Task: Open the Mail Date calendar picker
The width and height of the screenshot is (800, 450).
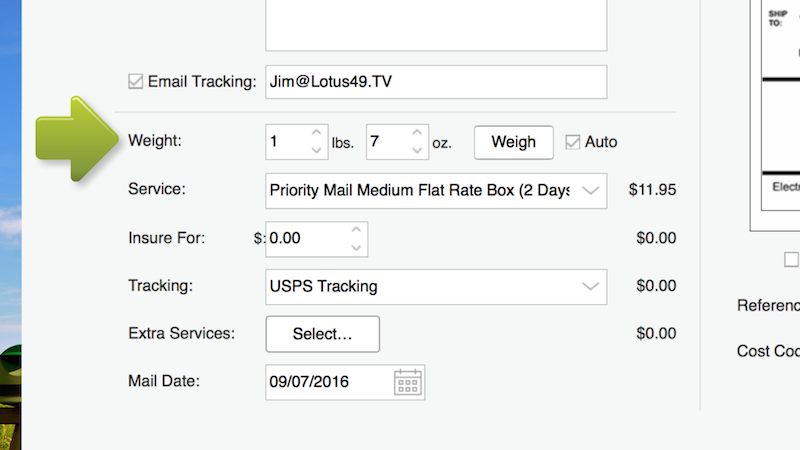Action: [408, 382]
